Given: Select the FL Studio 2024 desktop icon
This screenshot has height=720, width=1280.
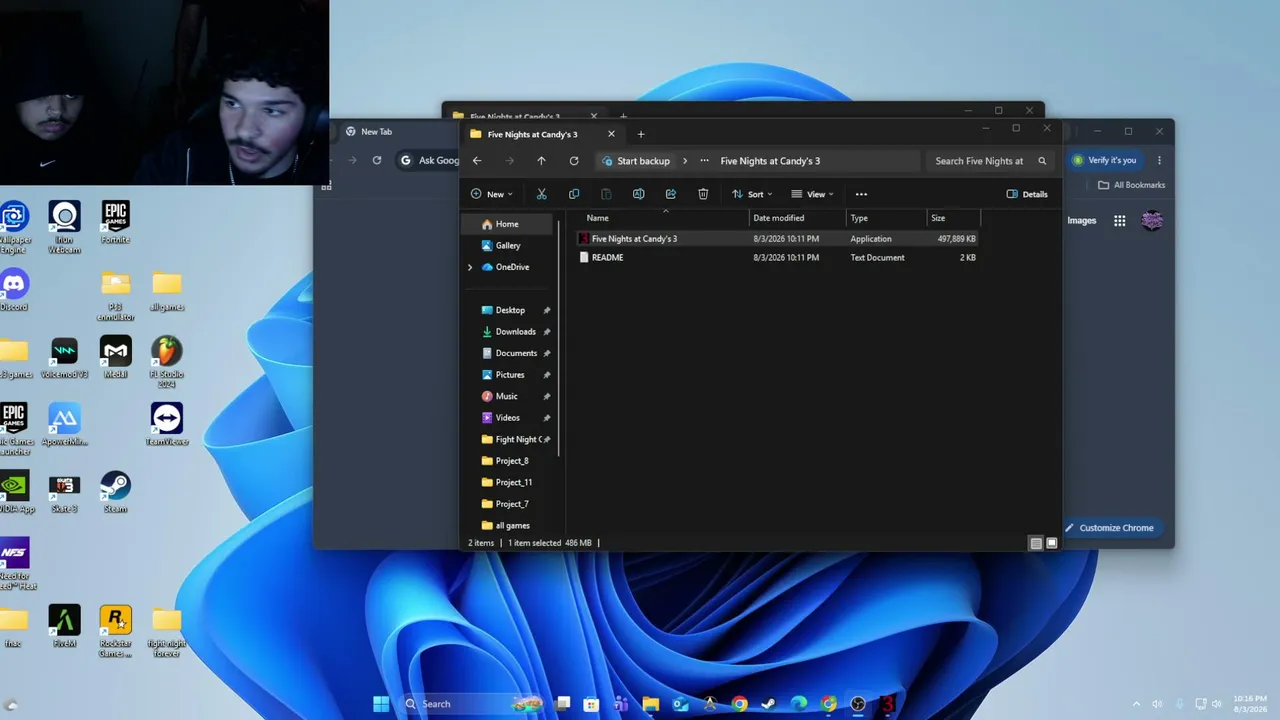Looking at the screenshot, I should pyautogui.click(x=167, y=362).
